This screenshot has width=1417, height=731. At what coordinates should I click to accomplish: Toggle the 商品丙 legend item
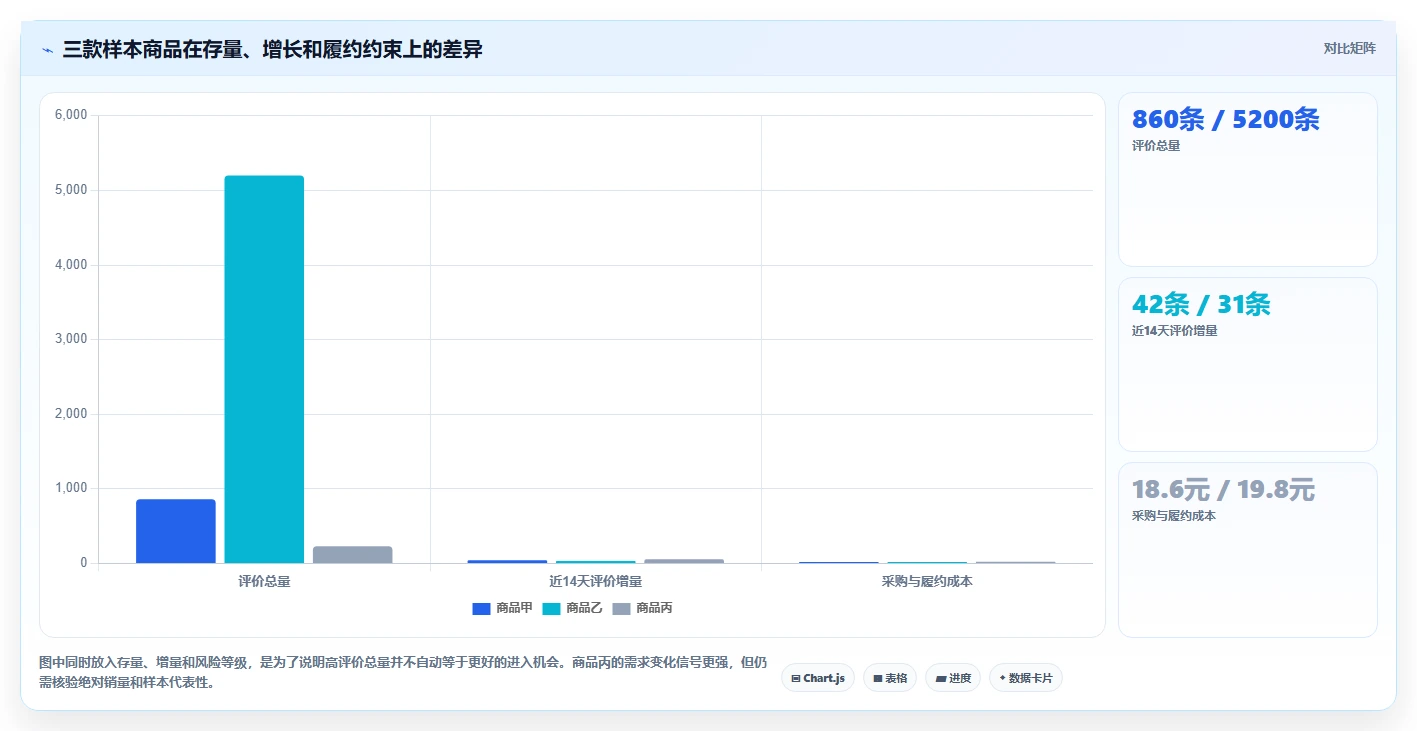tap(642, 608)
